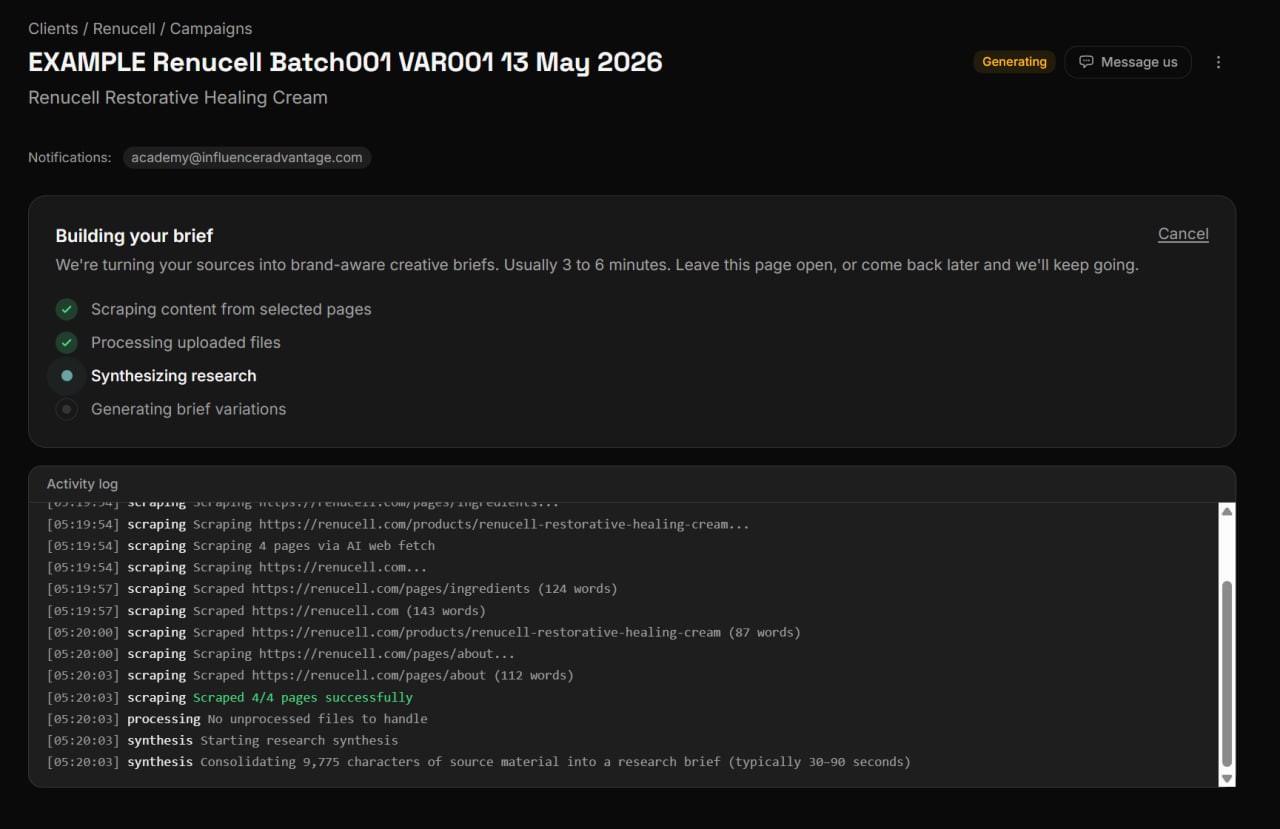Click the green check beside Scraping content
The image size is (1280, 829).
tap(67, 310)
